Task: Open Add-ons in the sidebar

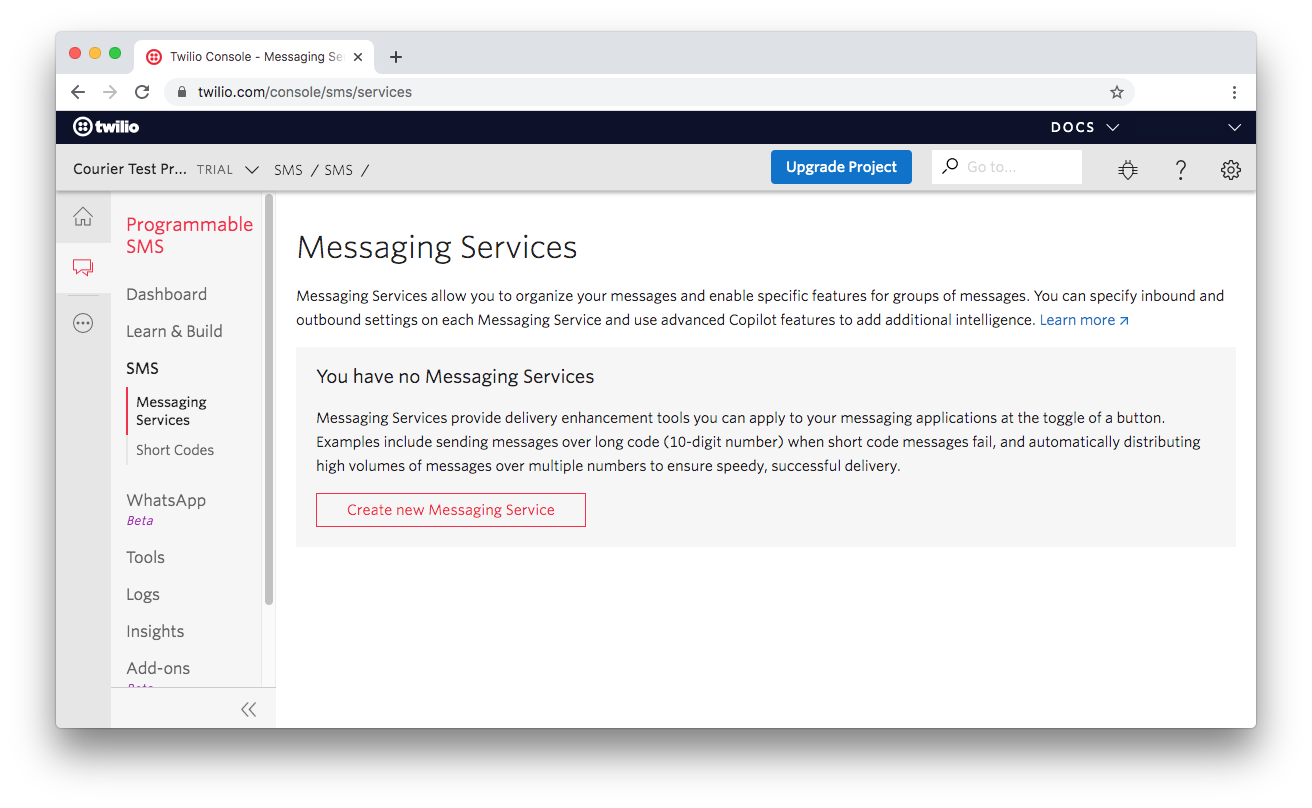Action: pyautogui.click(x=158, y=668)
